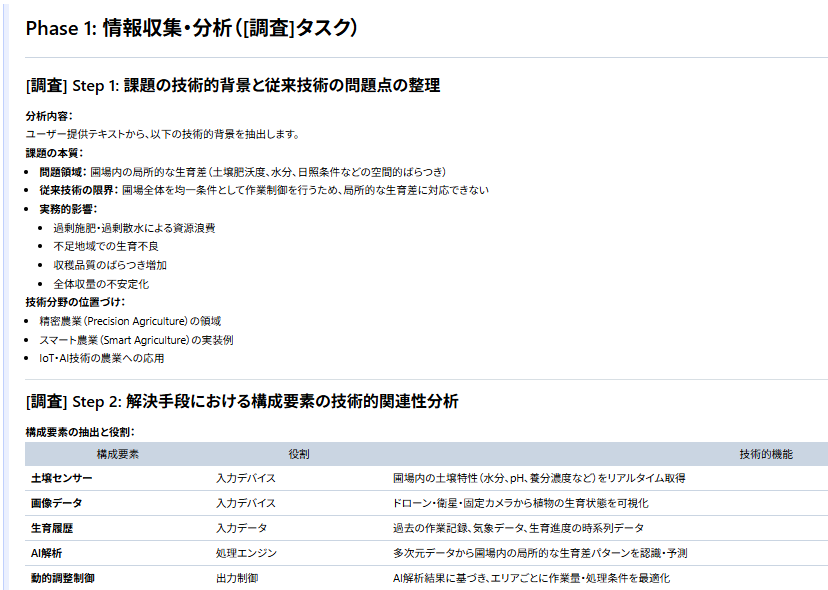Screen dimensions: 828x590
Task: Click the 処理エンジン role cell
Action: point(246,553)
